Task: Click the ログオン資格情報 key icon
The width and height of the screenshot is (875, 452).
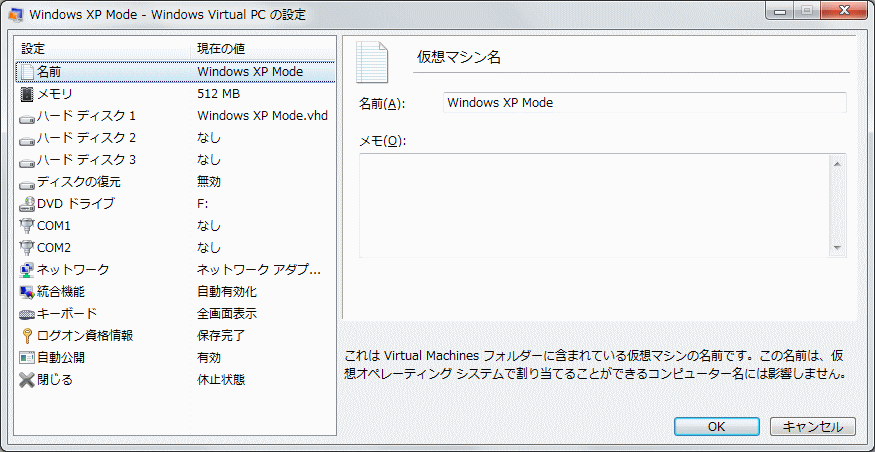Action: [x=27, y=335]
